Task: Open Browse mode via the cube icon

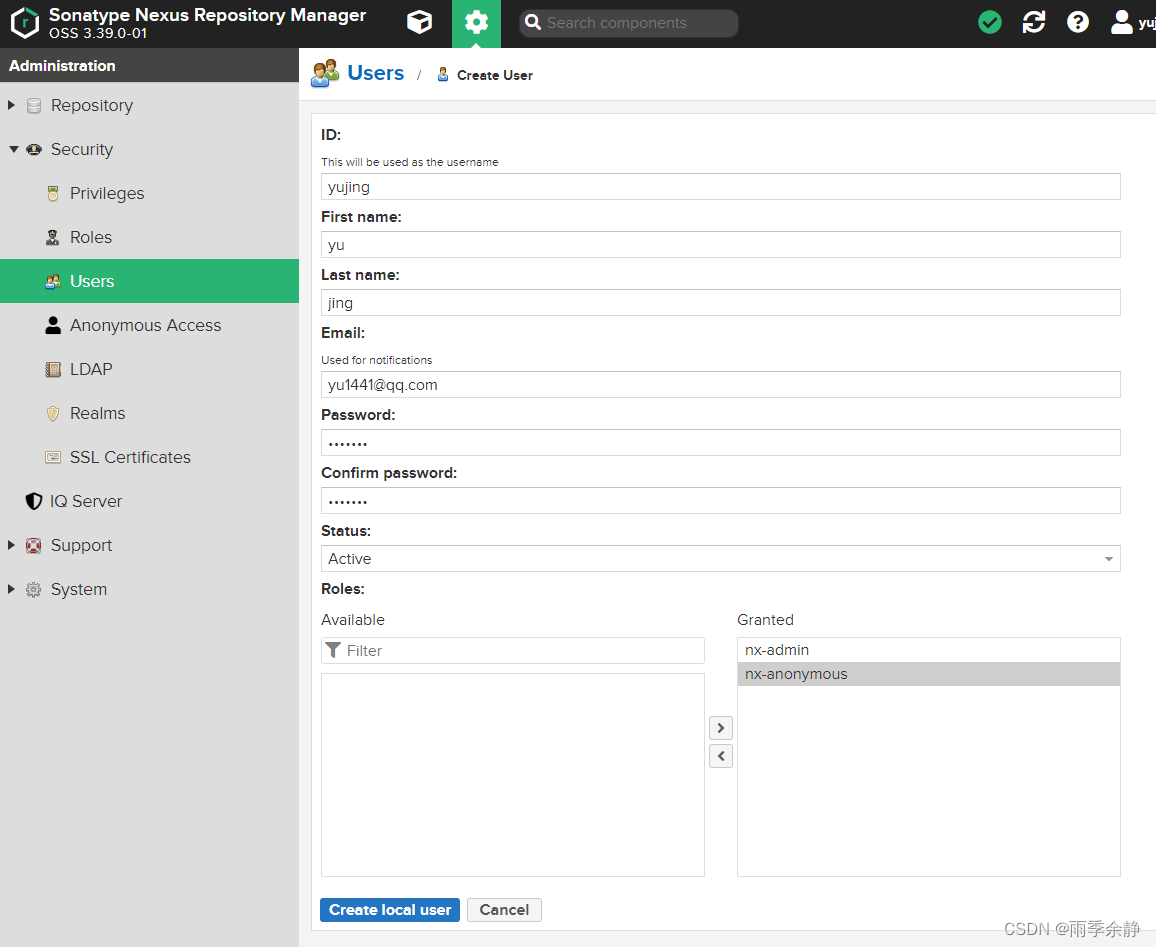Action: (419, 23)
